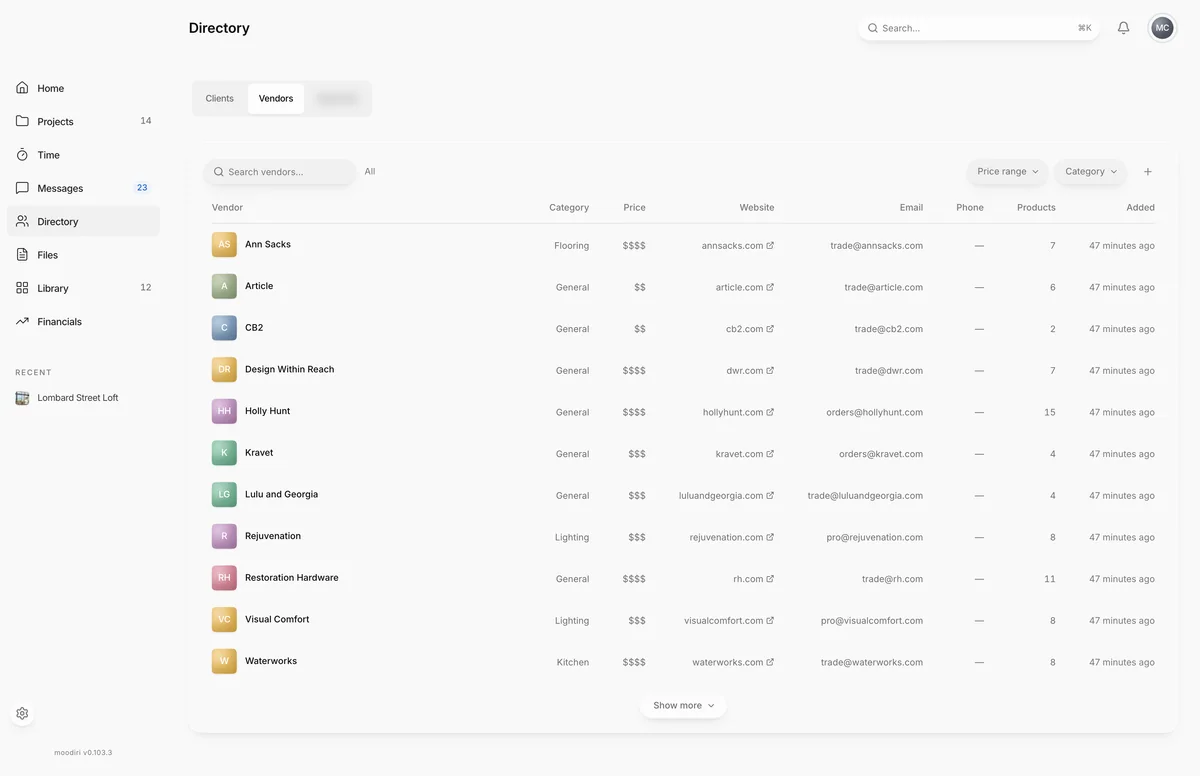Select the Holly Hunt HH avatar
Viewport: 1200px width, 776px height.
click(x=224, y=411)
